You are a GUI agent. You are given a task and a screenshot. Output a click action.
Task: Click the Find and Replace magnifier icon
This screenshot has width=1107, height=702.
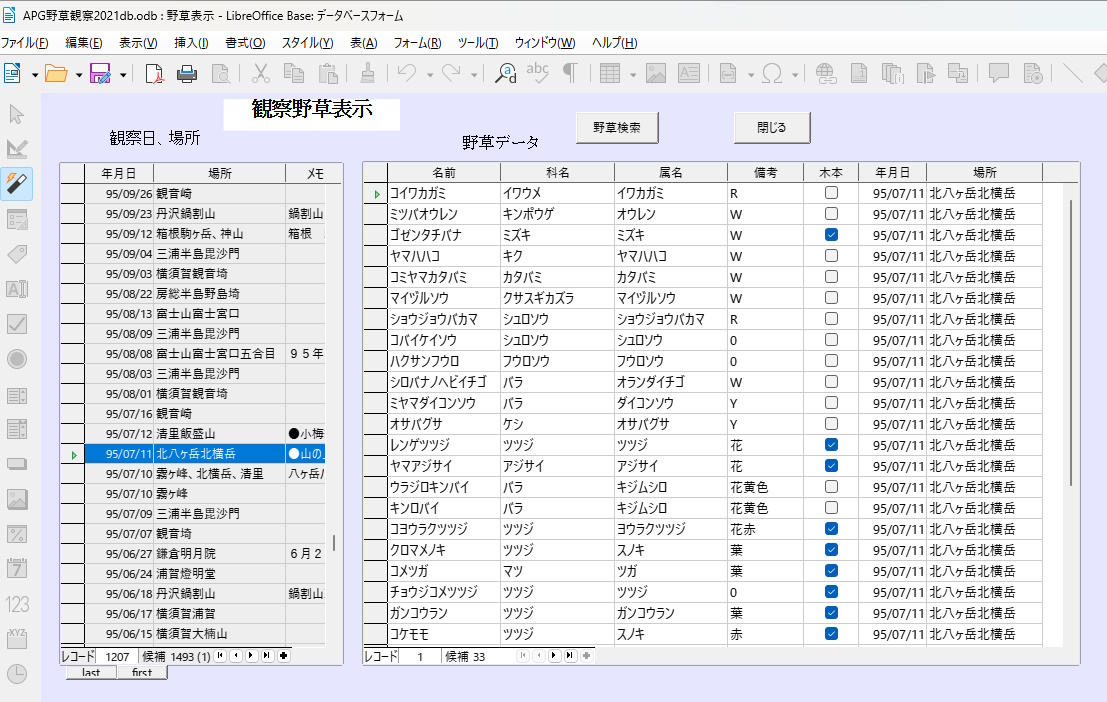pyautogui.click(x=505, y=73)
